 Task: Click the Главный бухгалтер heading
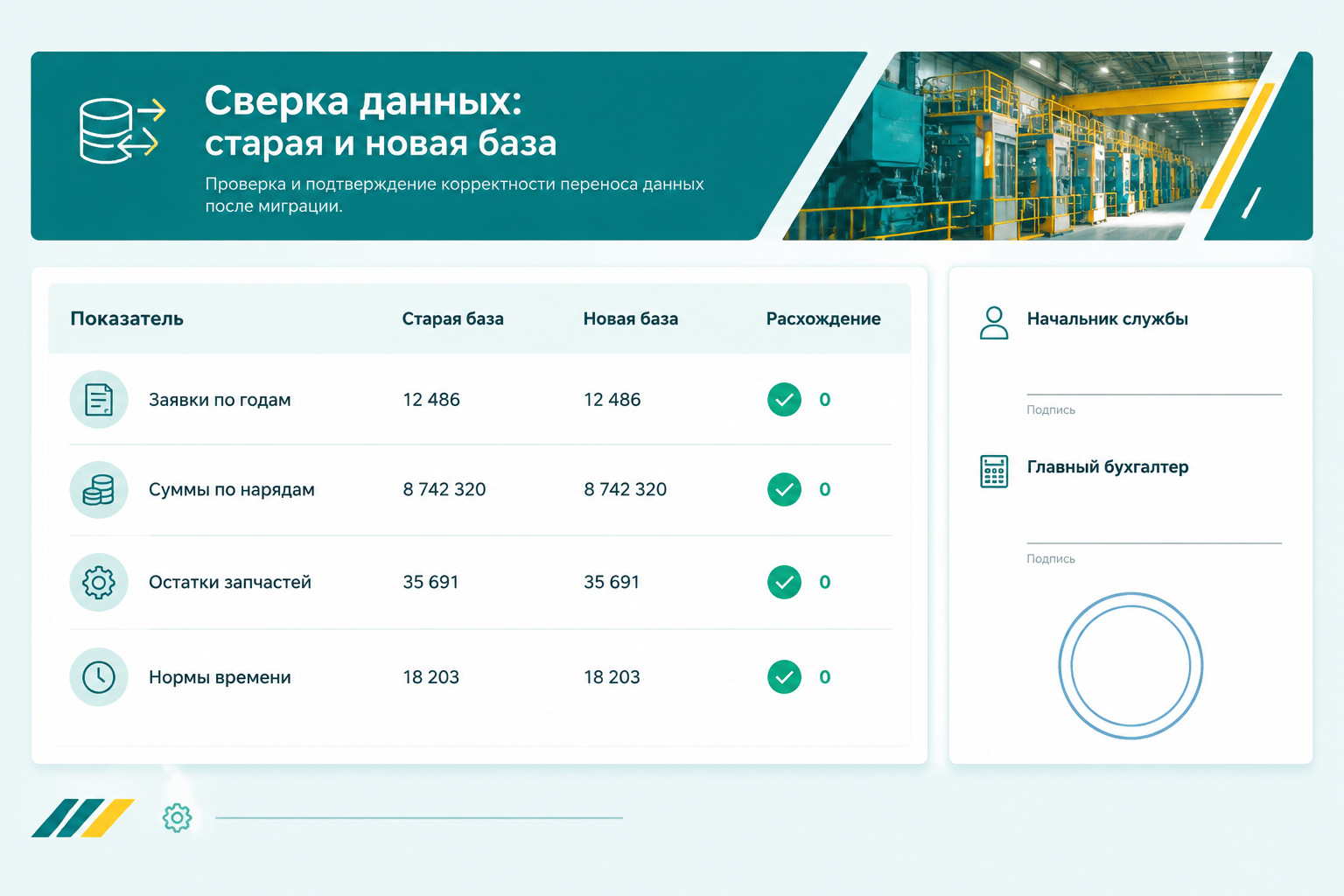pos(1108,468)
